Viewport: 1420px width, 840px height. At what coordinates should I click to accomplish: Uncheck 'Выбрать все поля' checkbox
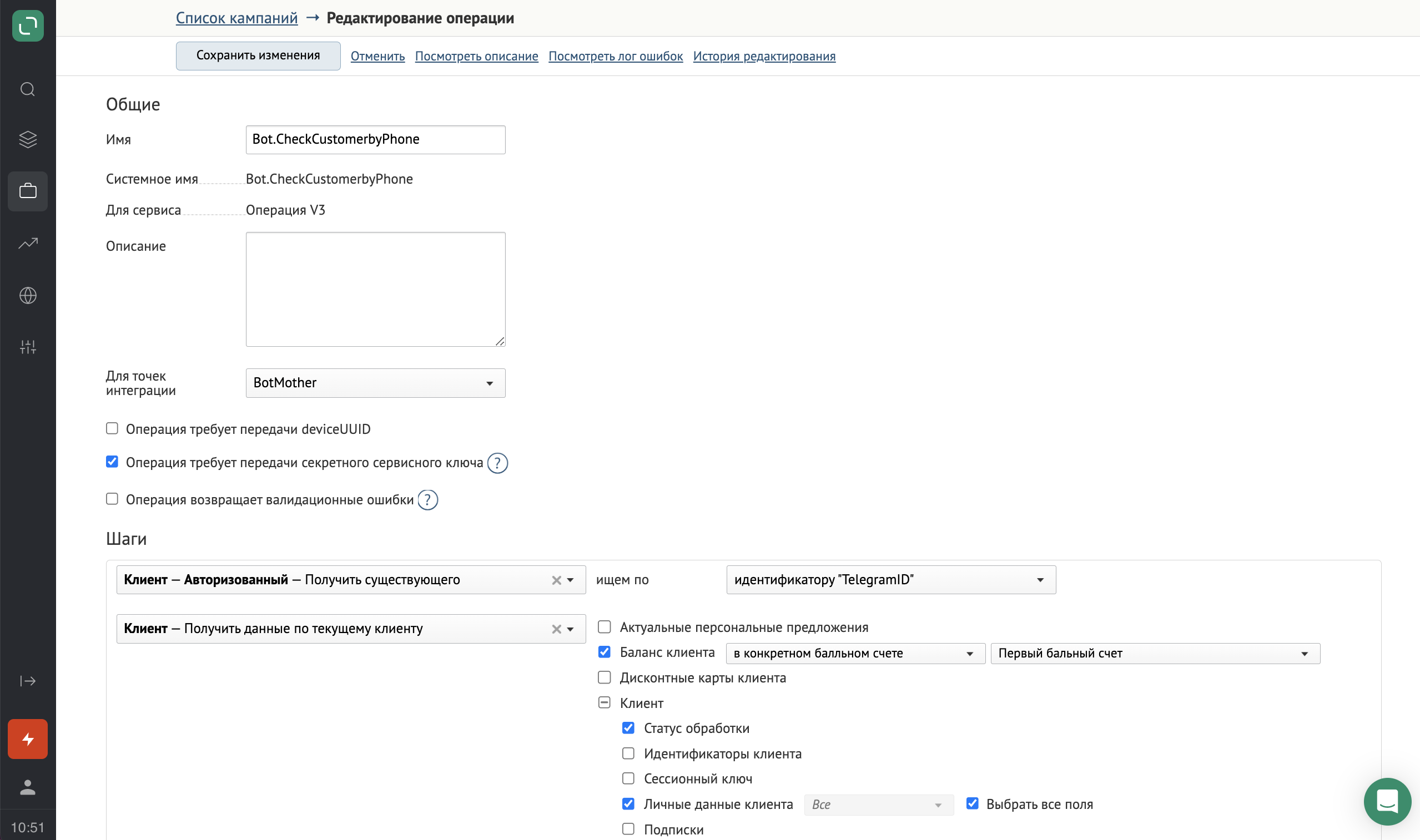[973, 803]
